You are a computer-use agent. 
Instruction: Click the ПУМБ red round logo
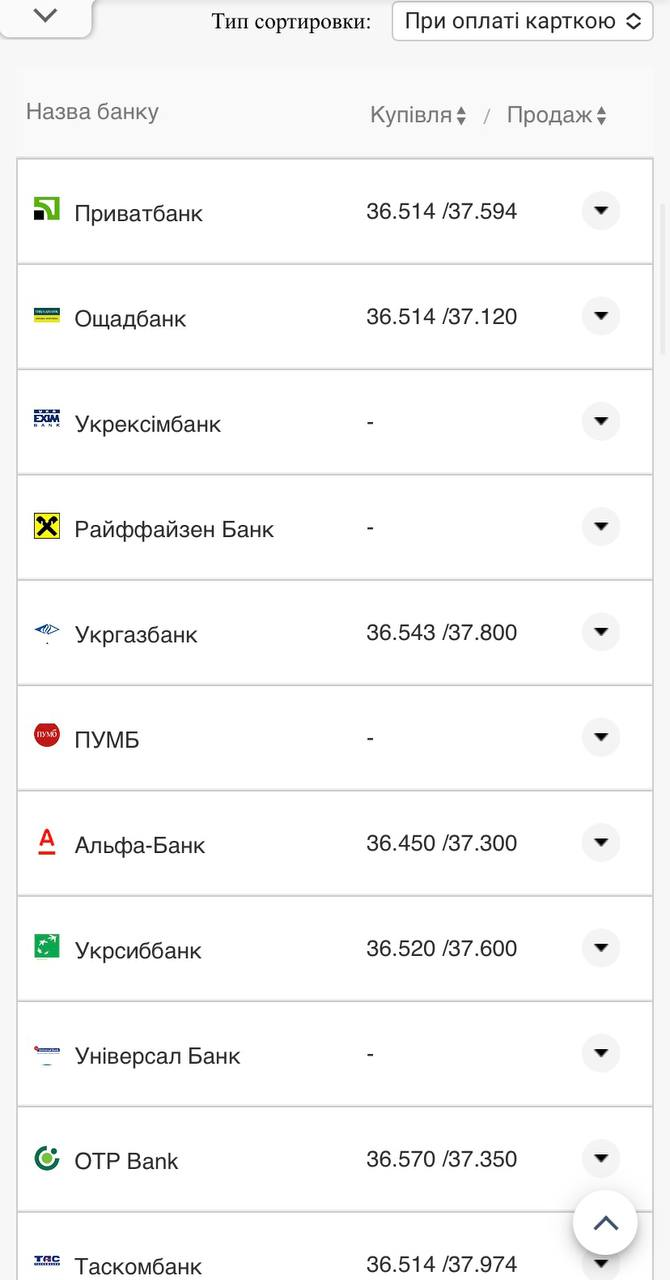click(47, 736)
